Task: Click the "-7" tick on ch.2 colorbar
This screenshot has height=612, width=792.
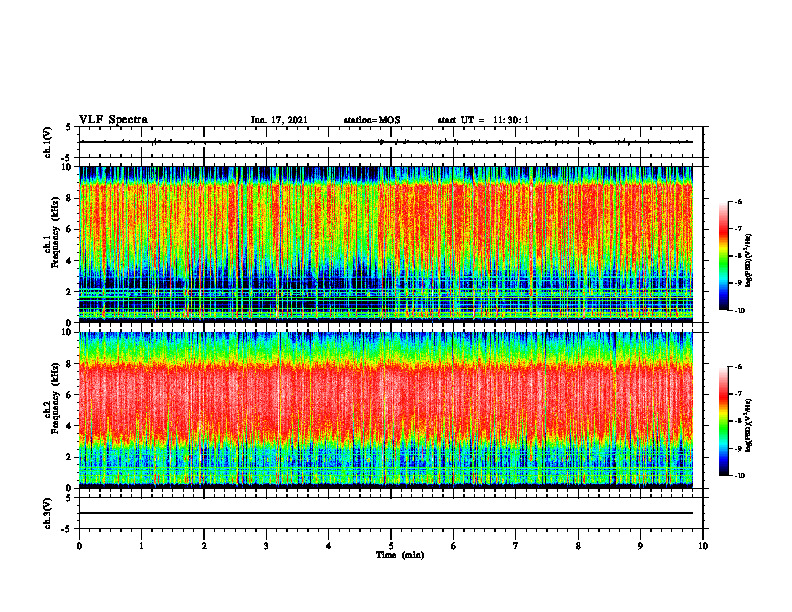Action: pos(738,394)
